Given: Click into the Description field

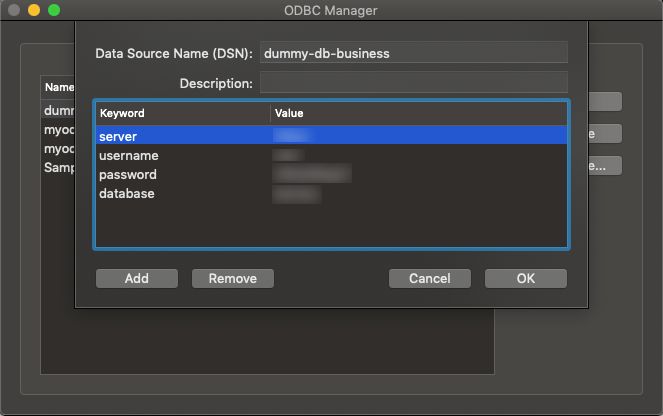Looking at the screenshot, I should 414,83.
